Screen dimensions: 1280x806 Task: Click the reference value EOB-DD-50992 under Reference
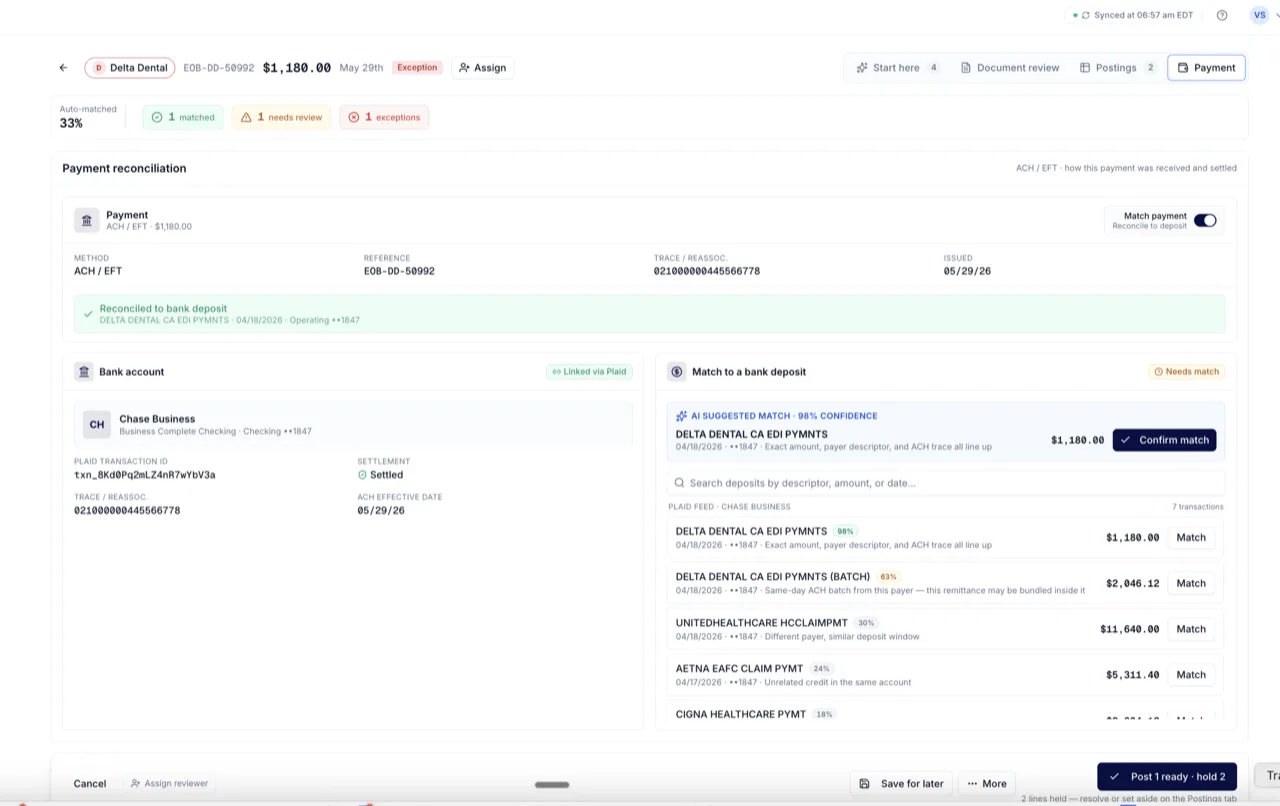point(399,271)
